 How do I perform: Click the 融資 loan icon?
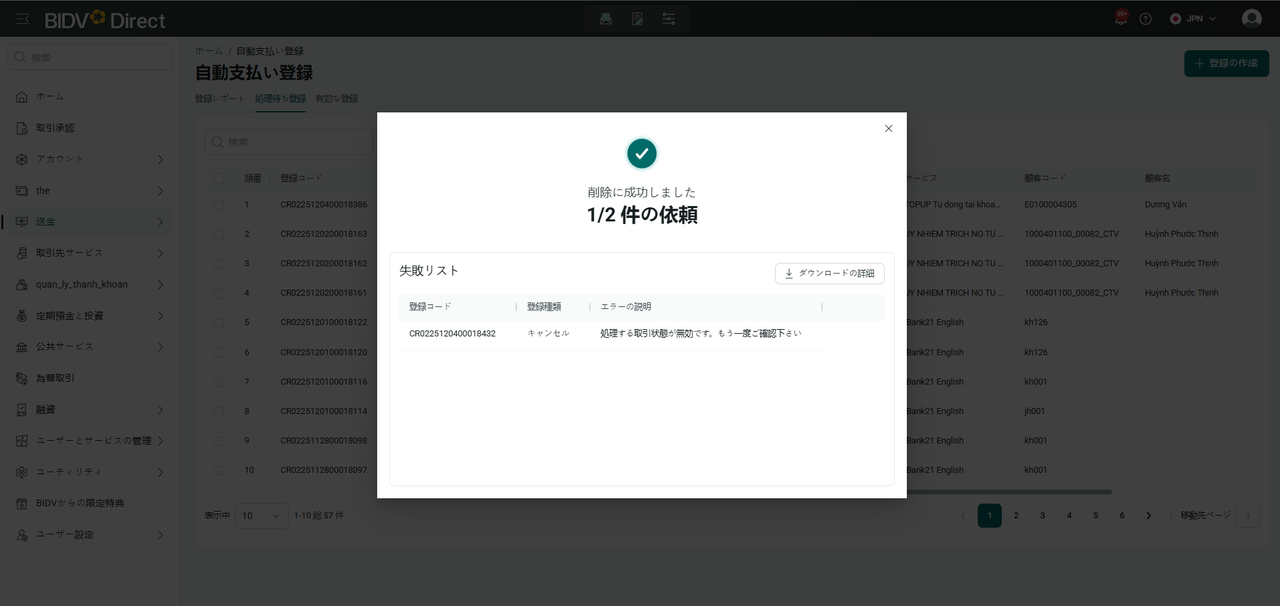click(x=22, y=410)
